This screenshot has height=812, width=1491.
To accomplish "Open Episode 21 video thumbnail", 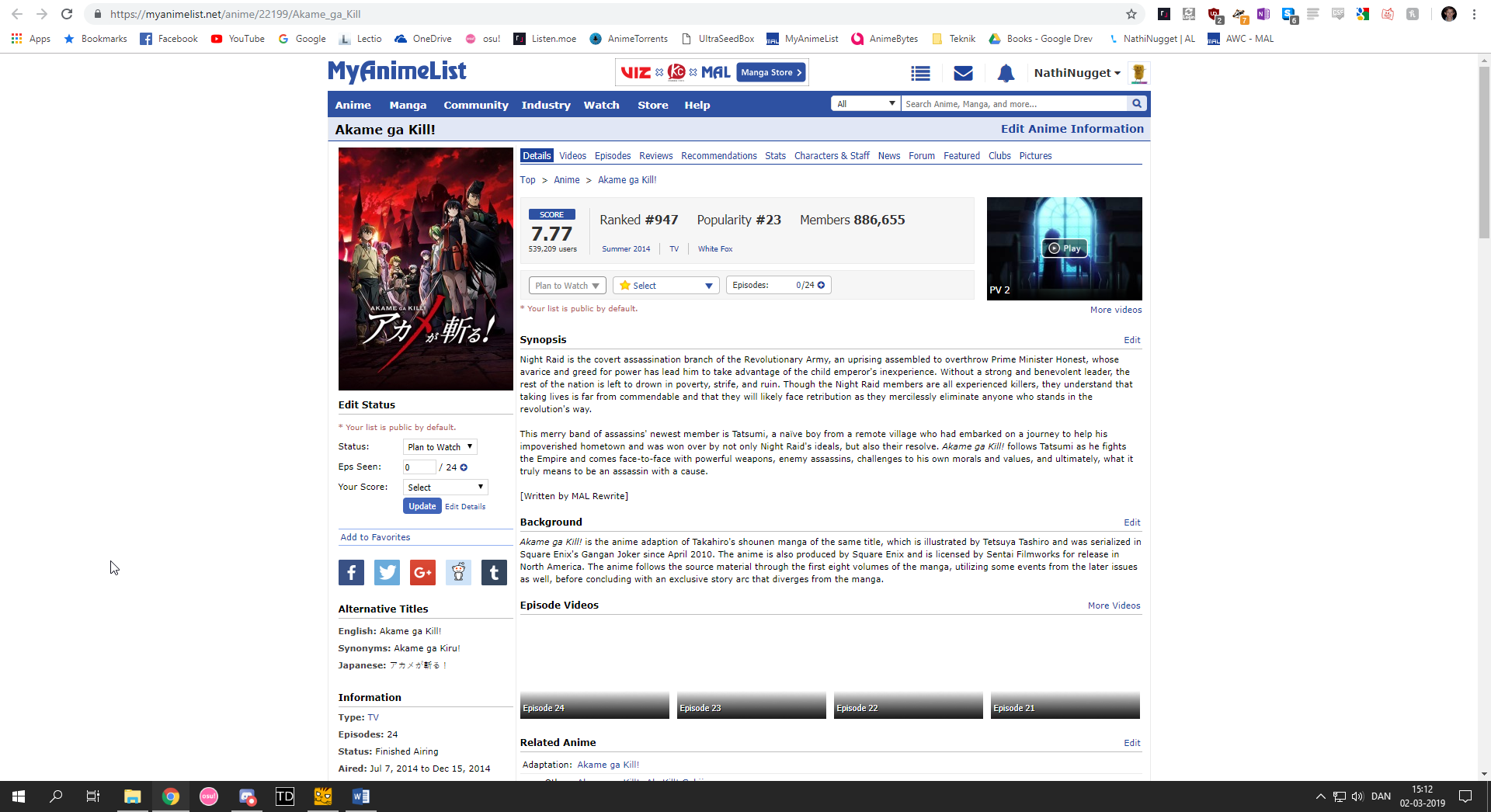I will [1065, 668].
